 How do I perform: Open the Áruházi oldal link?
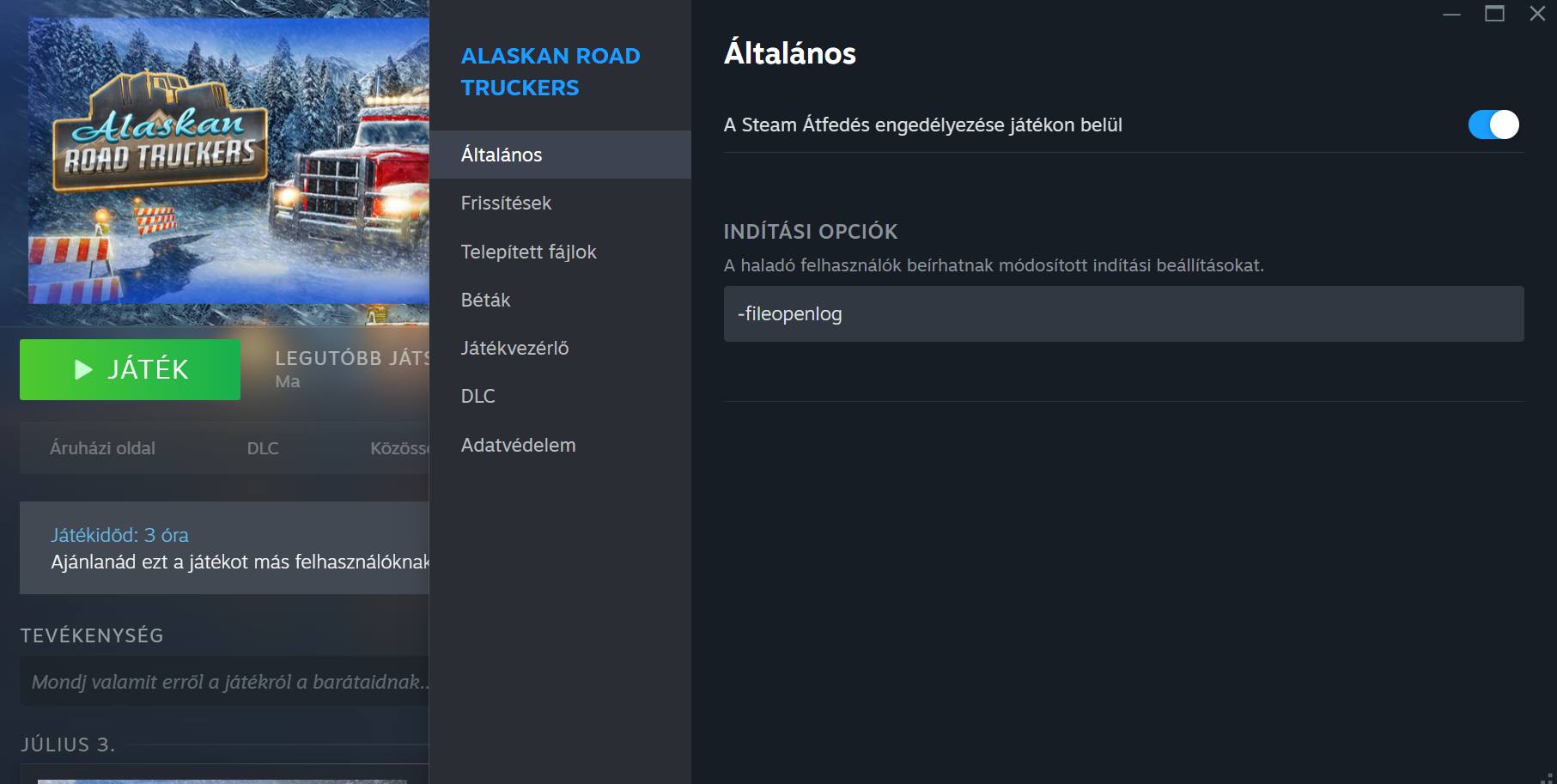click(102, 448)
